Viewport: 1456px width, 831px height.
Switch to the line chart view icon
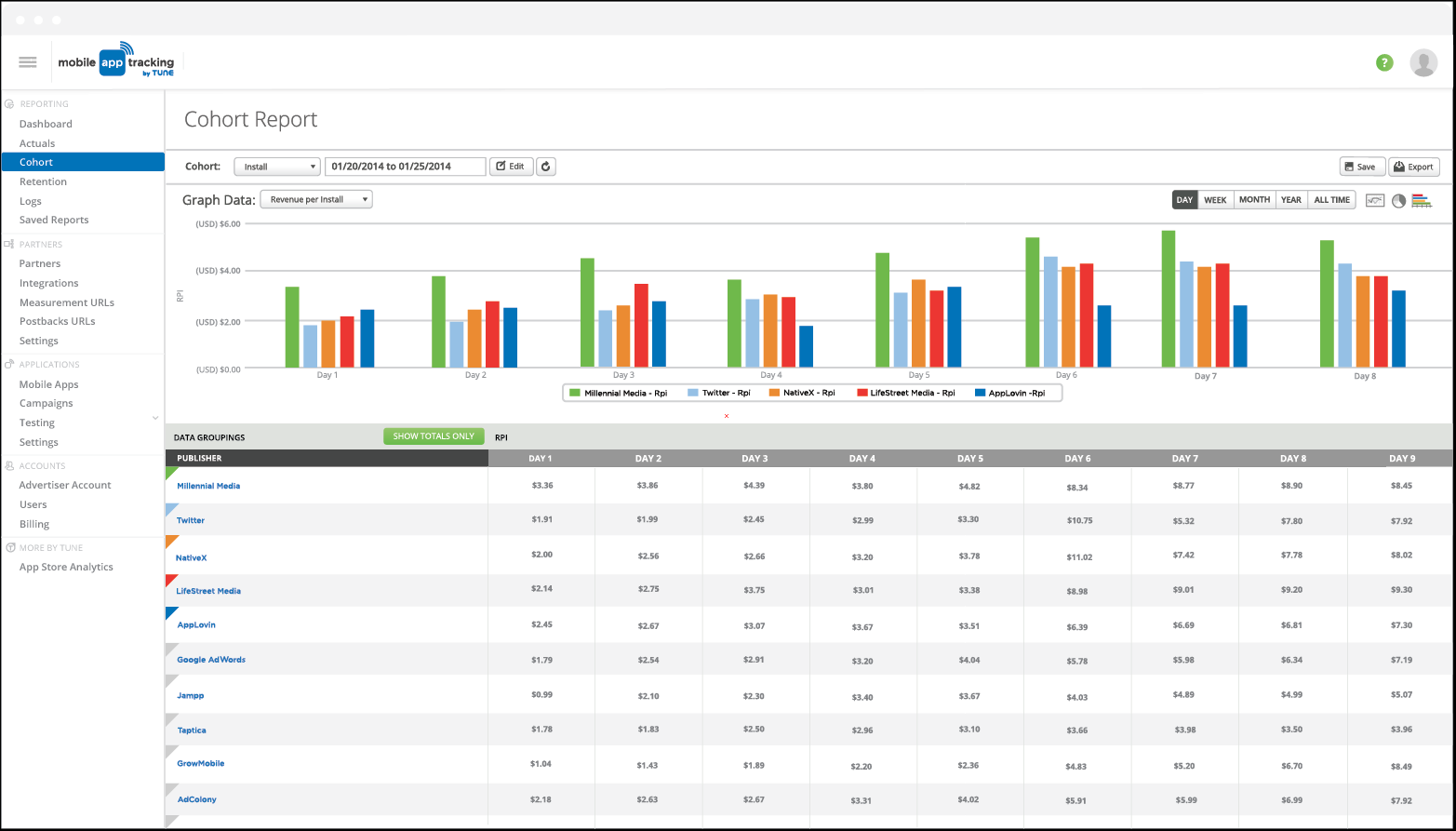click(x=1375, y=200)
